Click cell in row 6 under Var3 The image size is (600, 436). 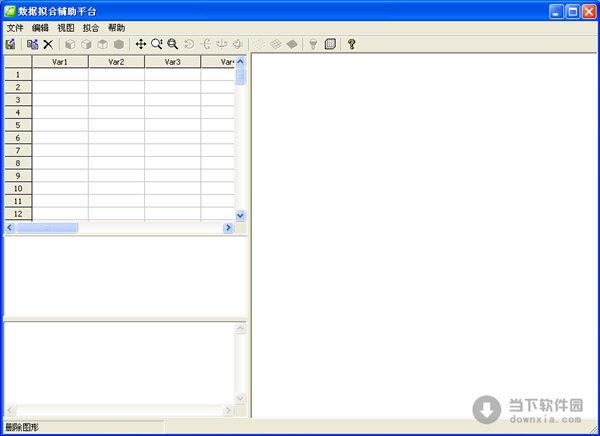[173, 138]
